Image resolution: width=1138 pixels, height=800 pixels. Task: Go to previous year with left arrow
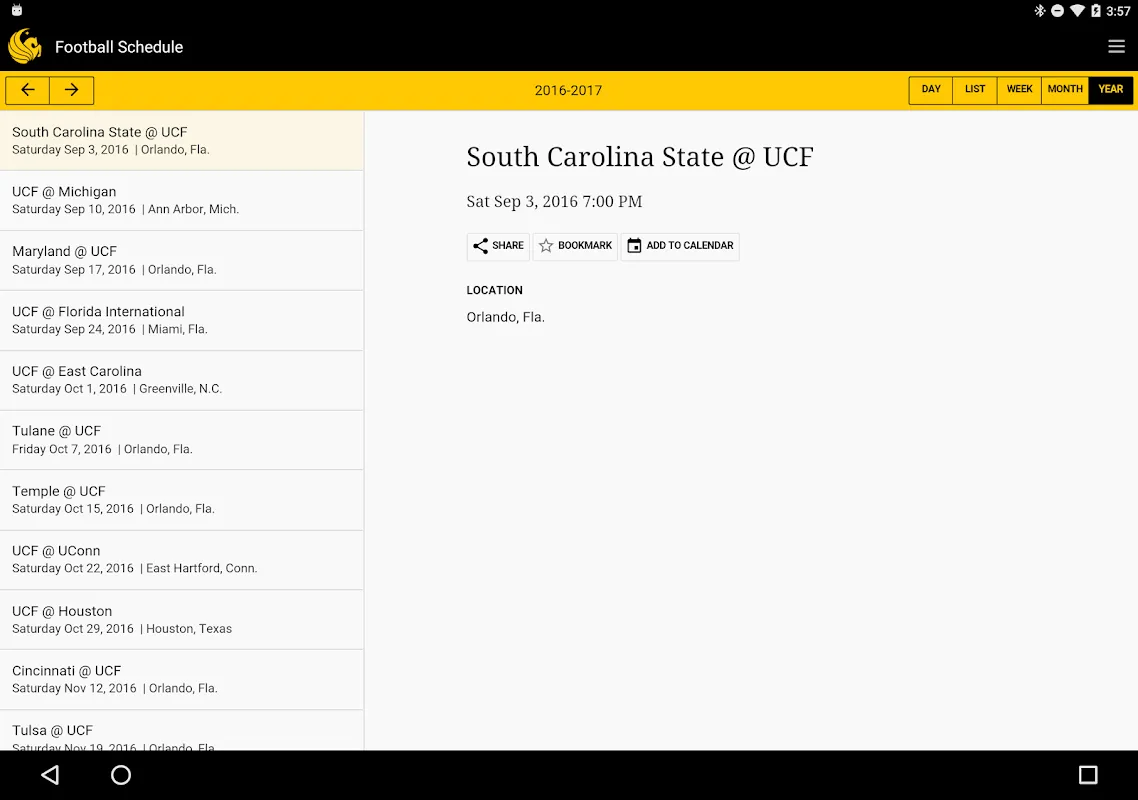pyautogui.click(x=28, y=90)
